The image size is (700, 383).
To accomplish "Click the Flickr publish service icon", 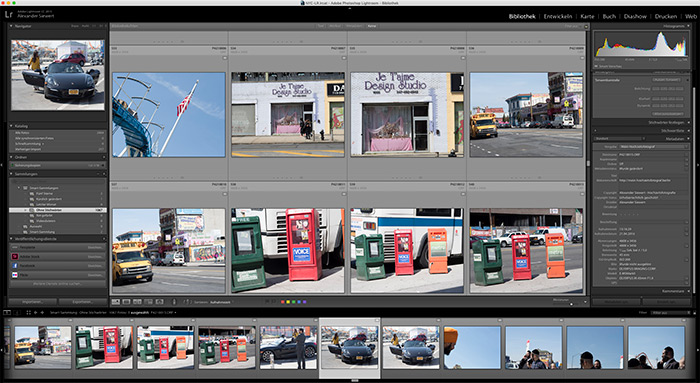I will (15, 275).
